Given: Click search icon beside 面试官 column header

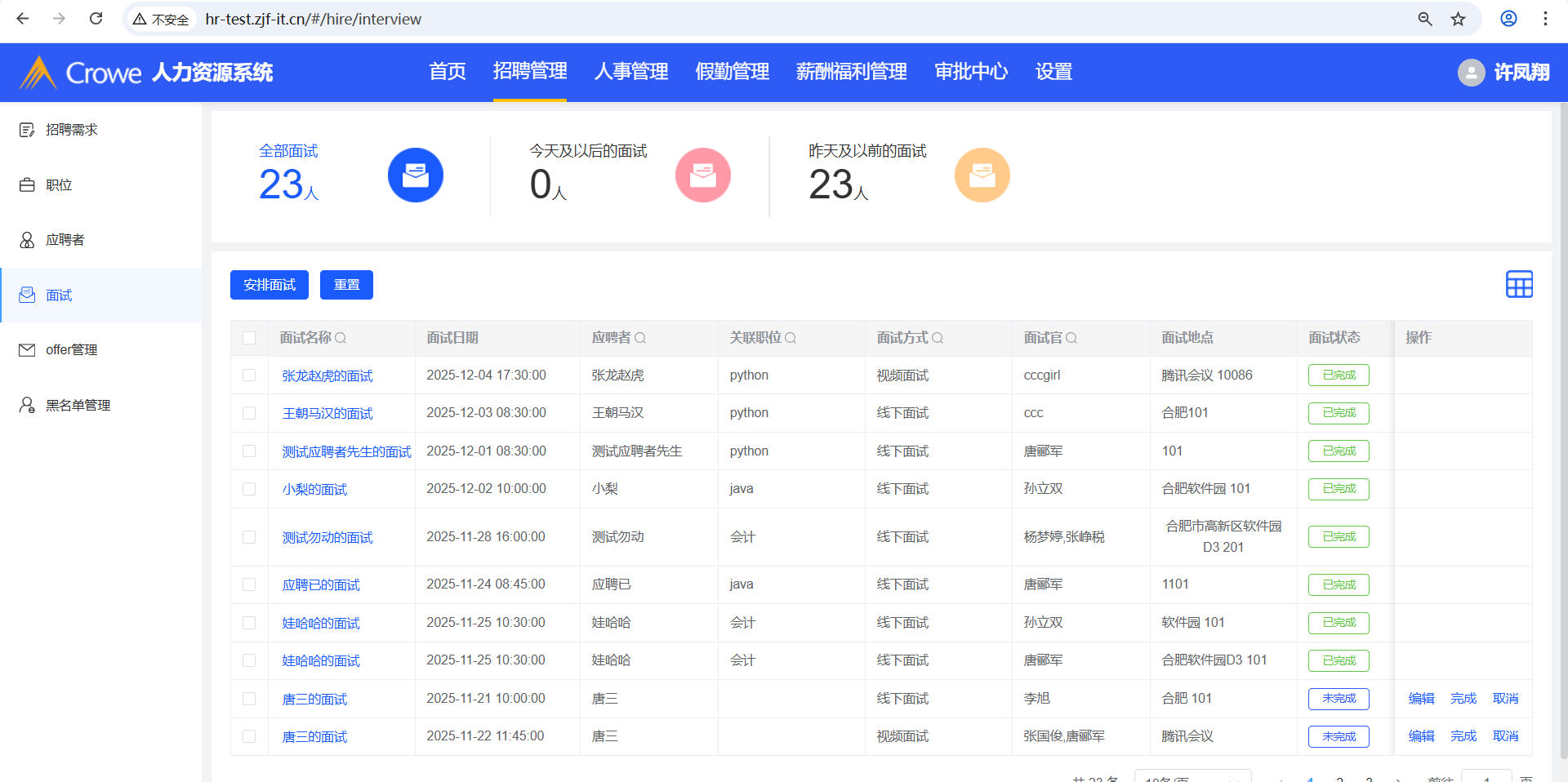Looking at the screenshot, I should (1071, 338).
